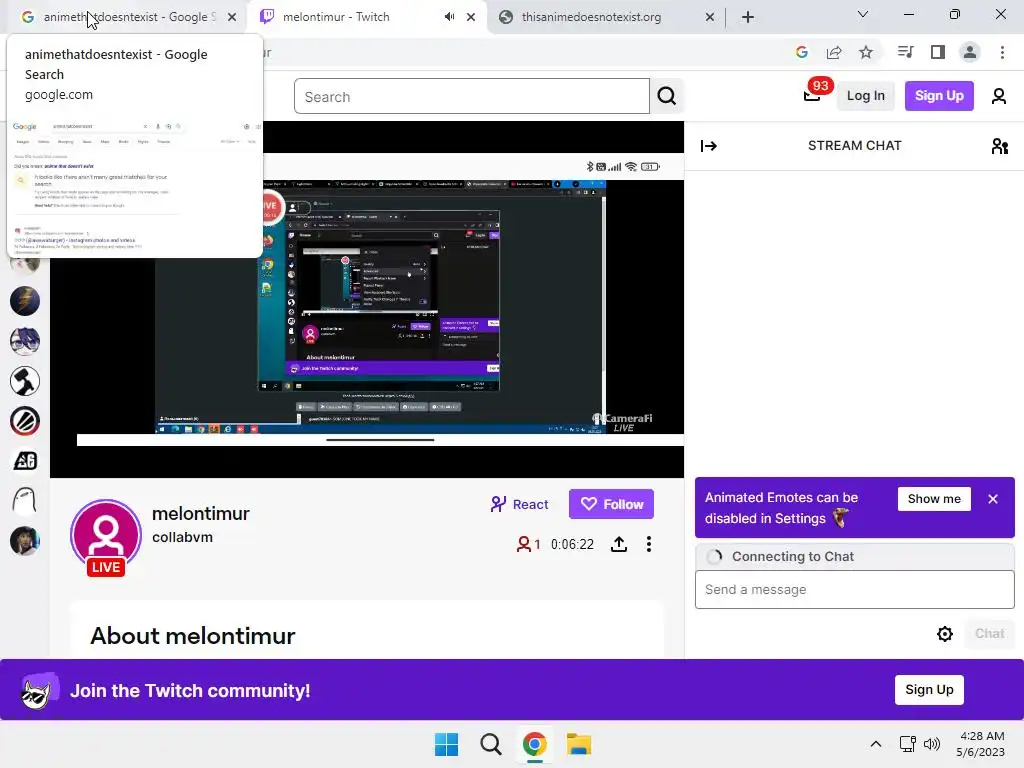Close the melontimur Twitch tab

click(471, 17)
